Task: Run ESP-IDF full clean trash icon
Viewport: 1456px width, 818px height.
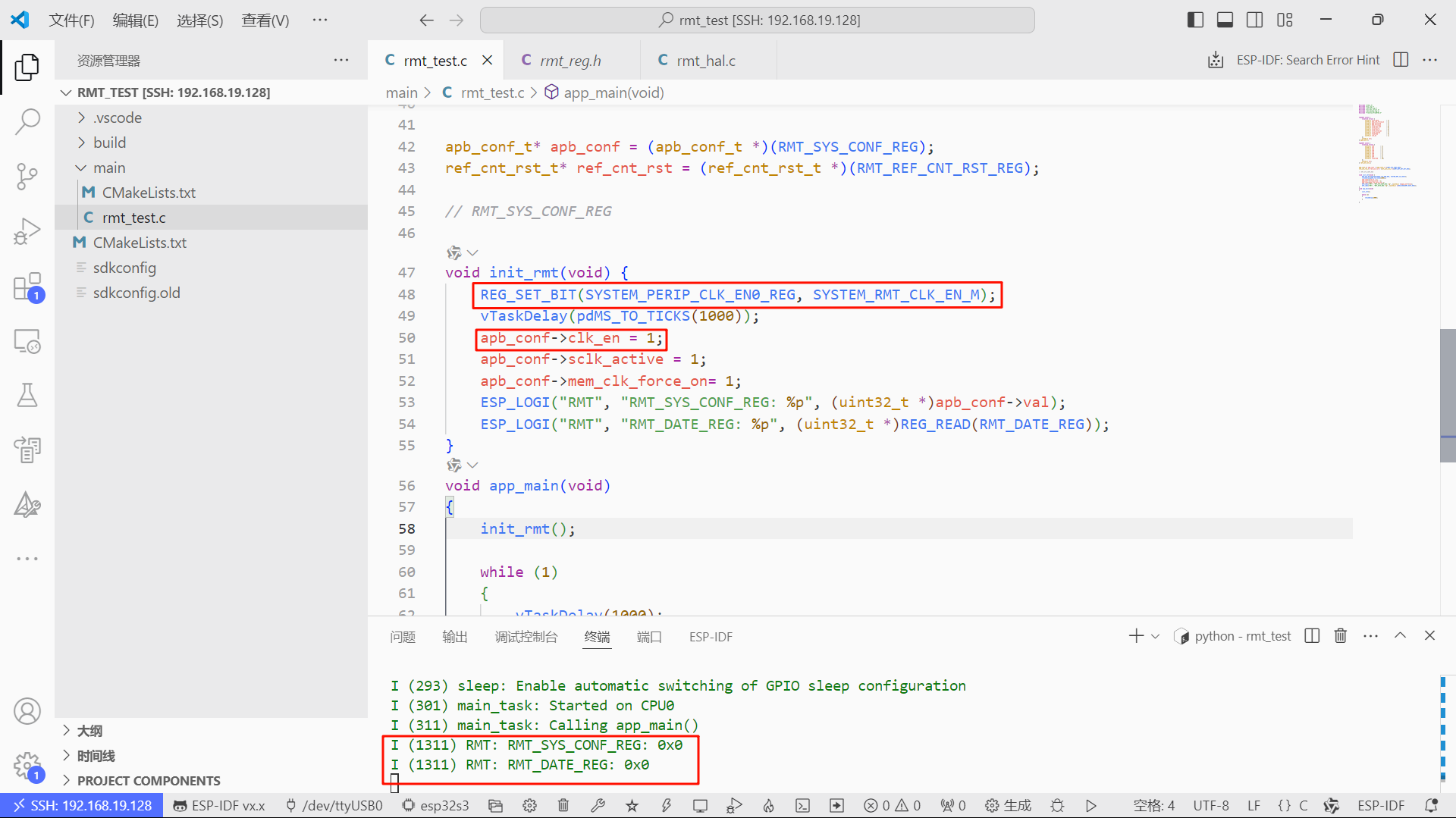Action: point(563,805)
